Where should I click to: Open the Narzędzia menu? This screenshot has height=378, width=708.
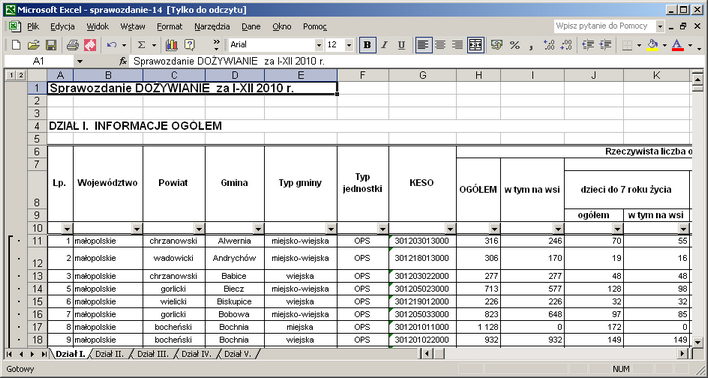coord(212,27)
